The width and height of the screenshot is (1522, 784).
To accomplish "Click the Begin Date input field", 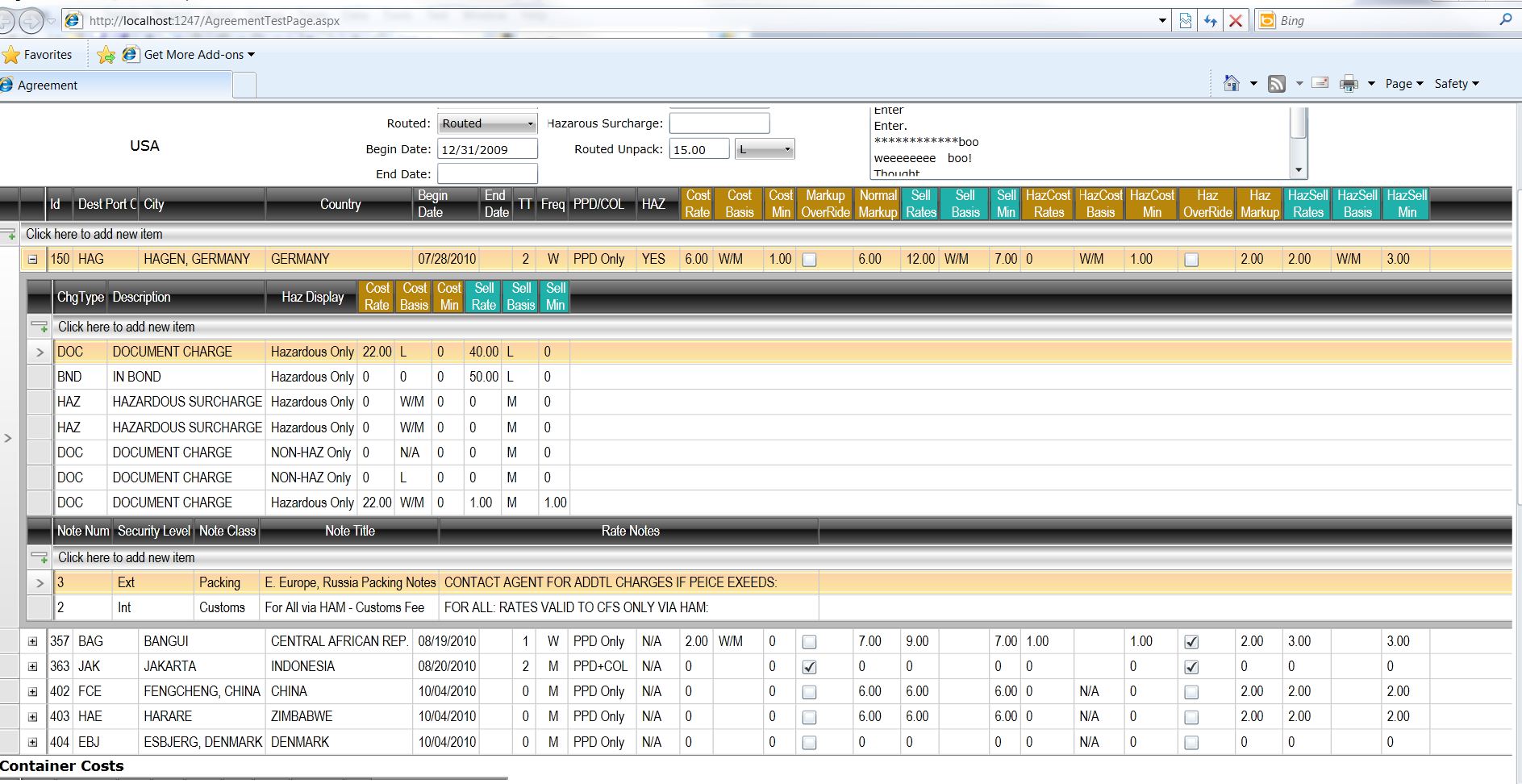I will click(487, 149).
